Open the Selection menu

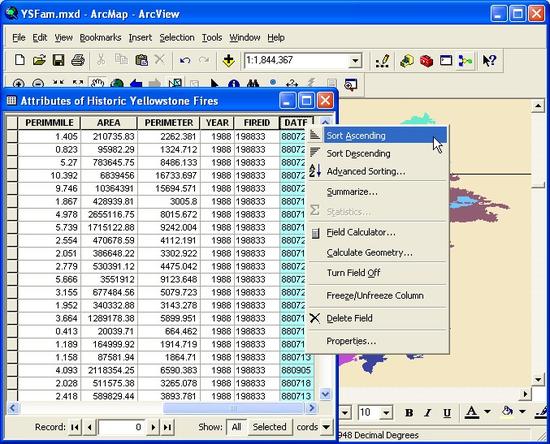point(177,38)
